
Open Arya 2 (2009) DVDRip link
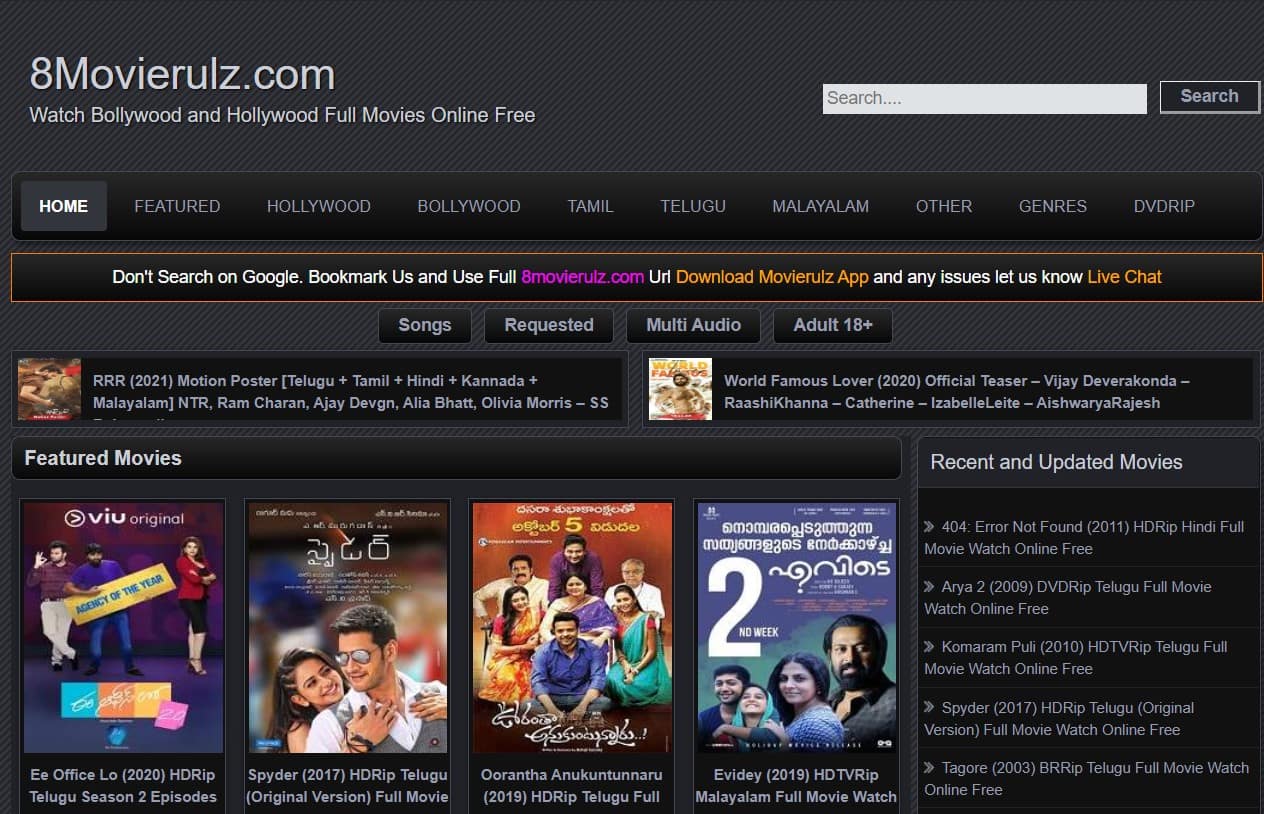point(1068,598)
